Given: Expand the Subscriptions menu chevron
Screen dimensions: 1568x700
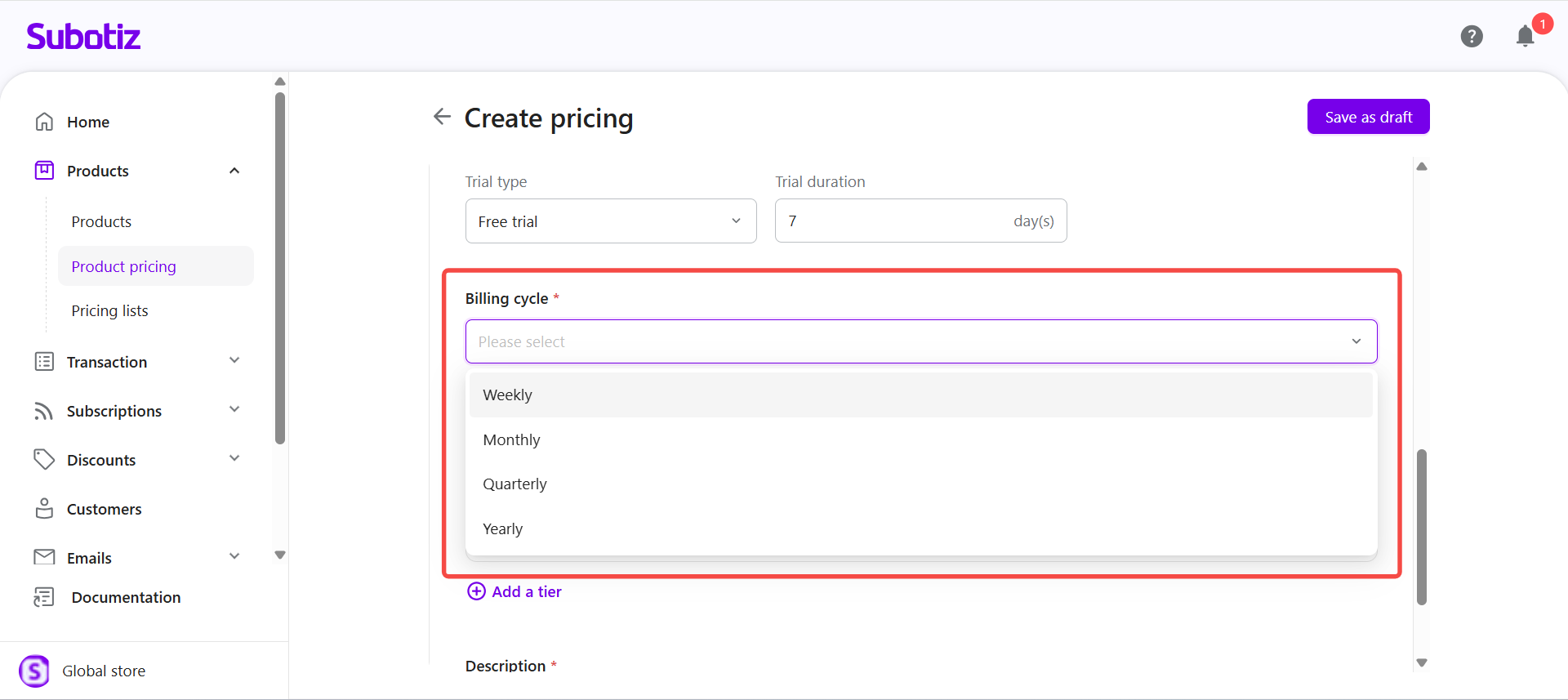Looking at the screenshot, I should [x=234, y=410].
